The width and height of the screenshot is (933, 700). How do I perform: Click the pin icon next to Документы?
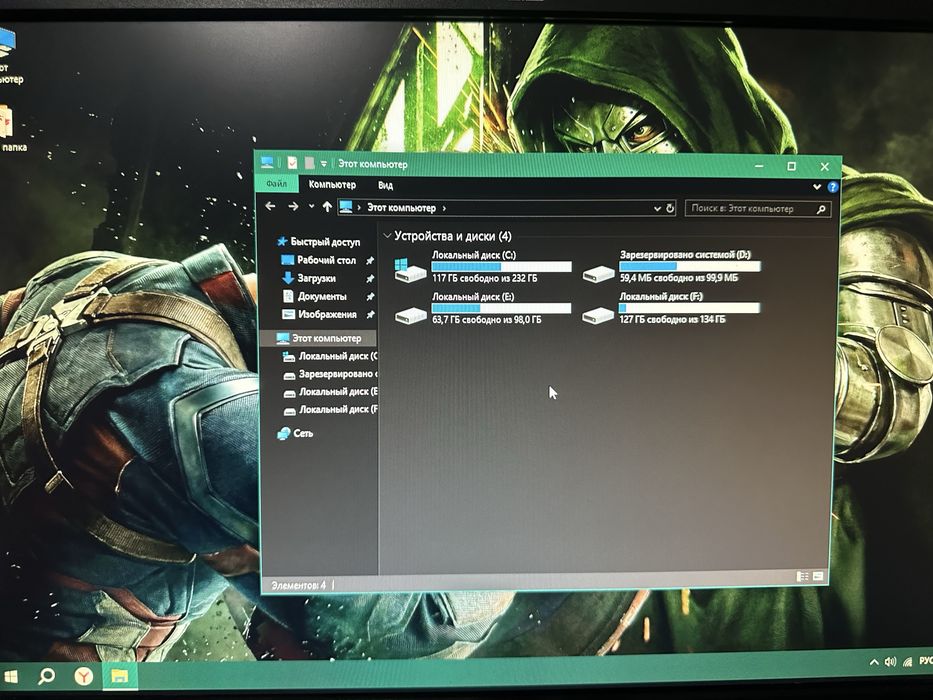(x=370, y=296)
